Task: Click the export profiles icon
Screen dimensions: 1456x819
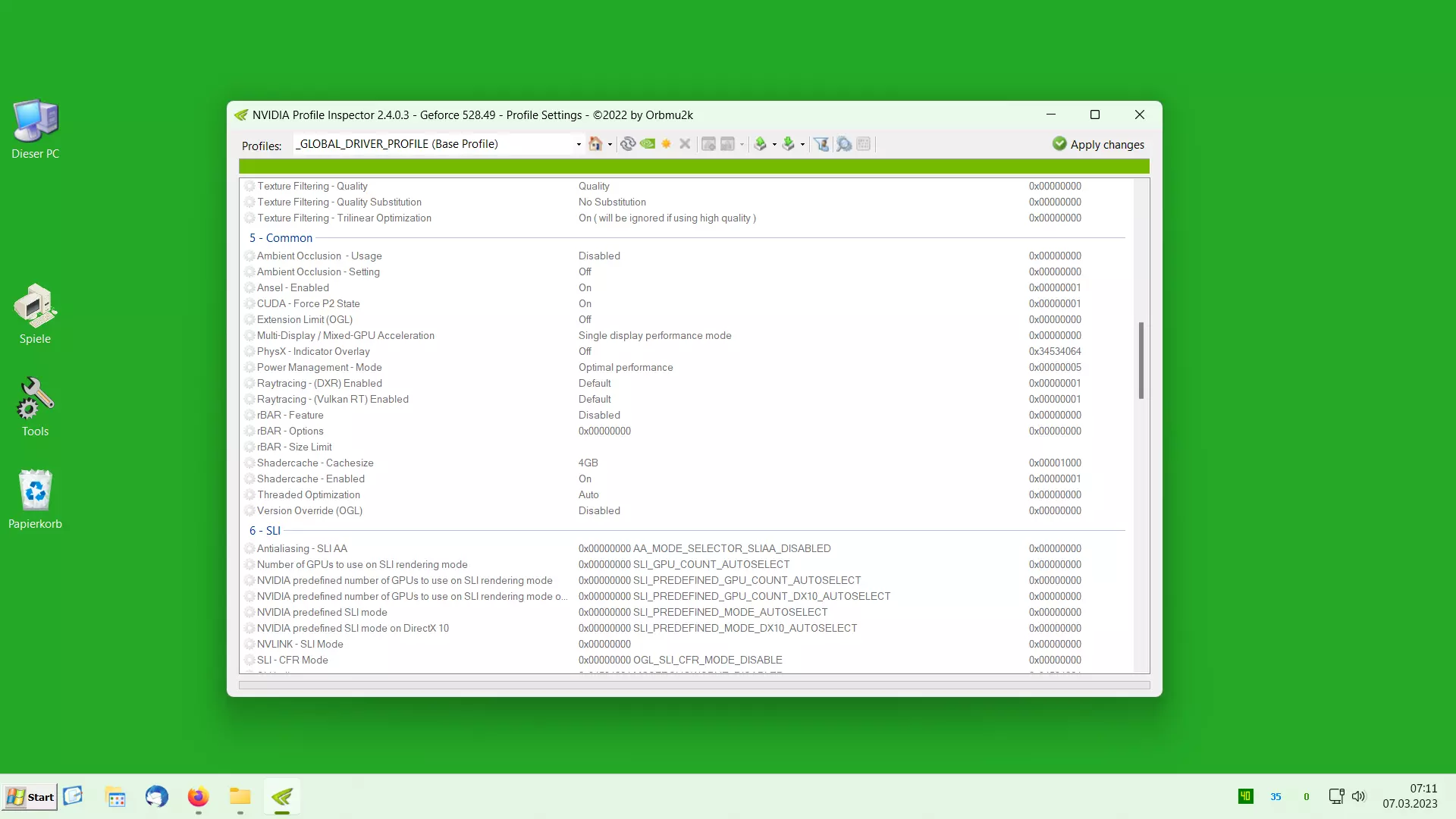Action: point(761,144)
